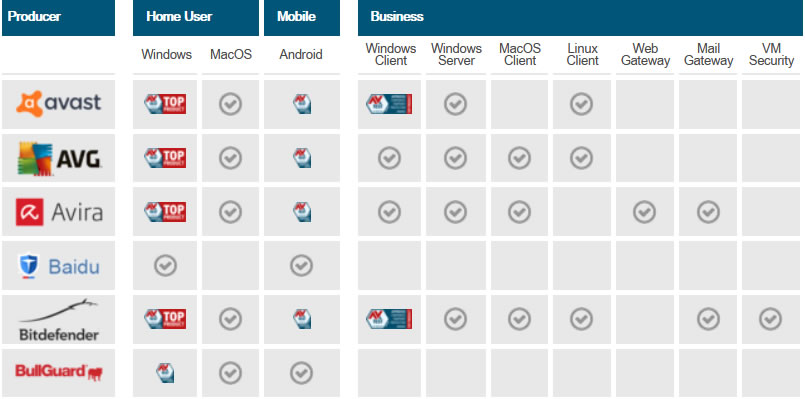Click Avast's Business Windows Client award badge
This screenshot has height=399, width=805.
[389, 104]
